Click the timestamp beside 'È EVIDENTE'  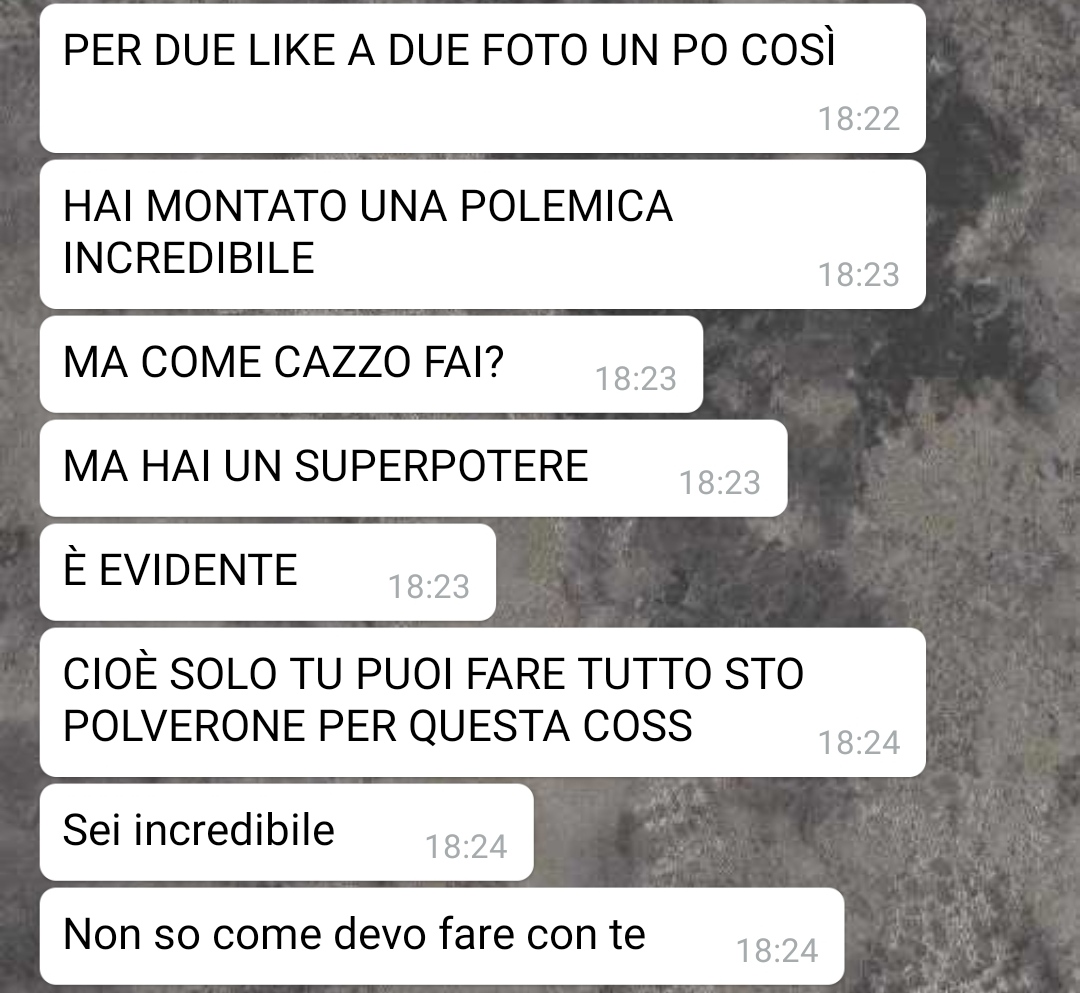pos(429,587)
